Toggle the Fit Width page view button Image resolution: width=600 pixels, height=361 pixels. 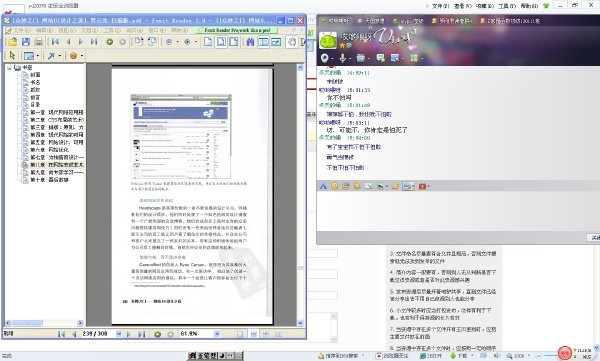(x=234, y=42)
